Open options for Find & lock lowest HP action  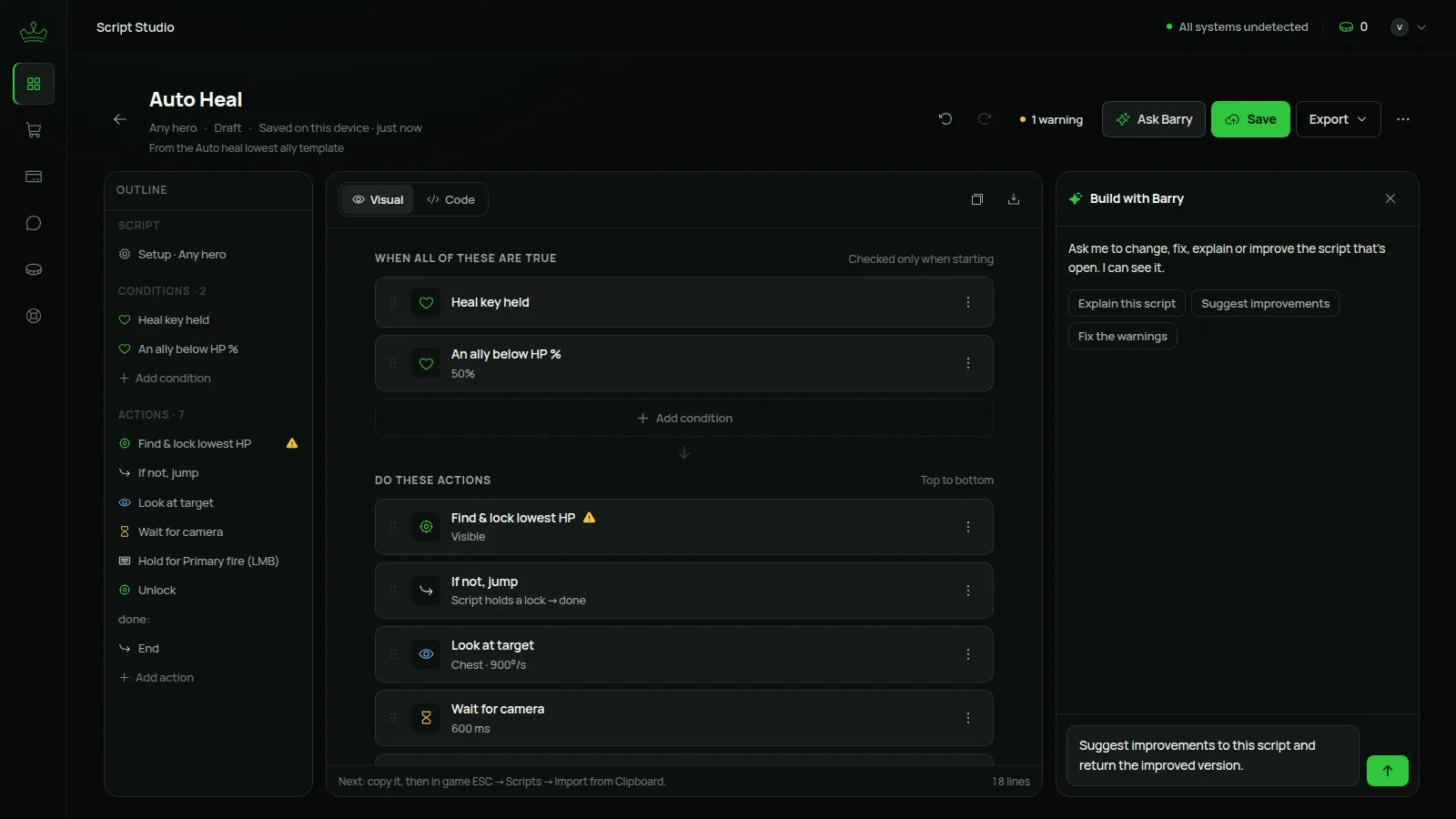(x=968, y=527)
